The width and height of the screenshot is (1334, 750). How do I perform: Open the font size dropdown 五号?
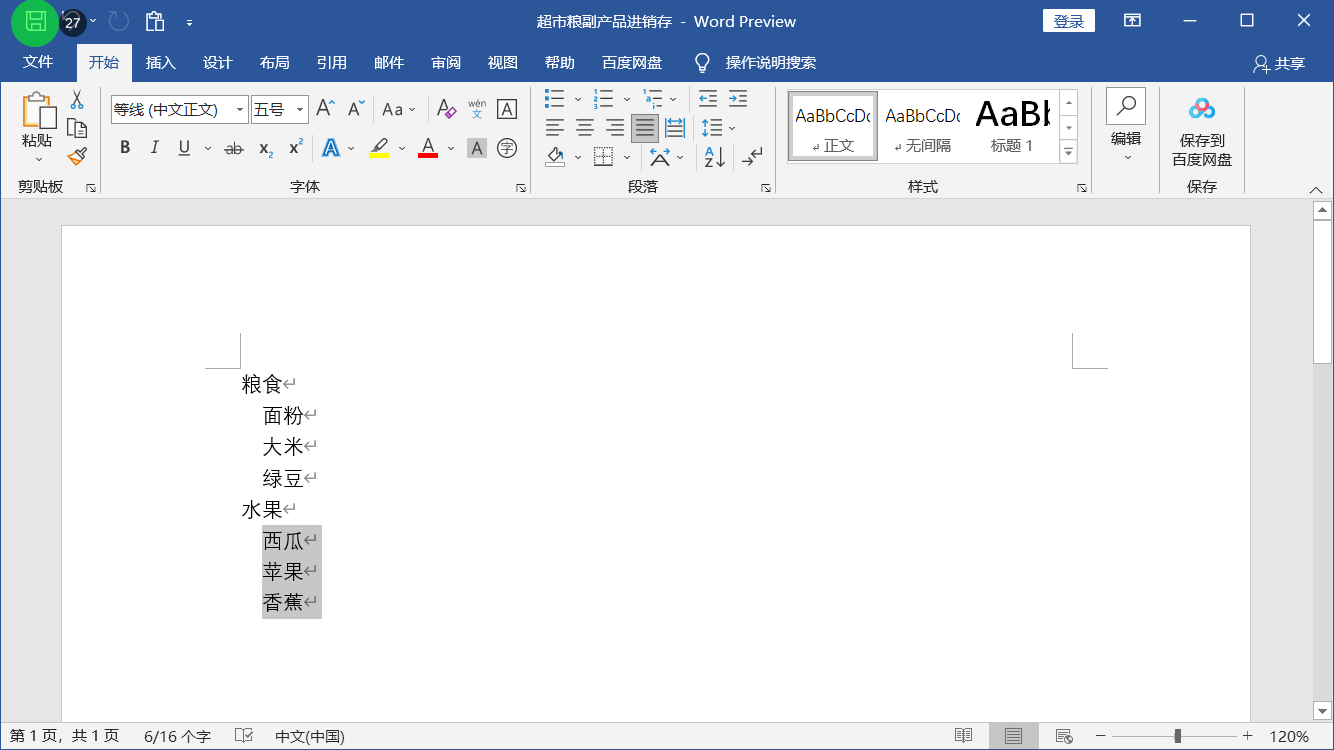300,110
